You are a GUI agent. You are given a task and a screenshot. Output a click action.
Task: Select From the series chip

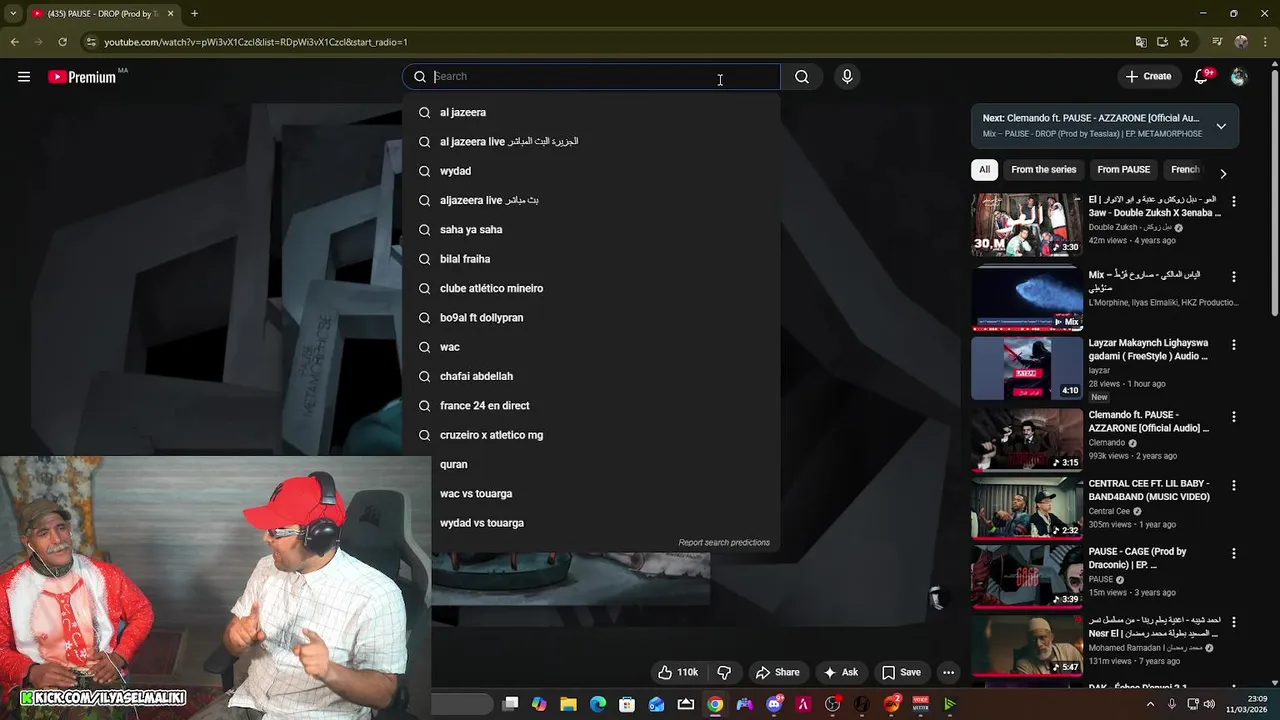coord(1043,170)
